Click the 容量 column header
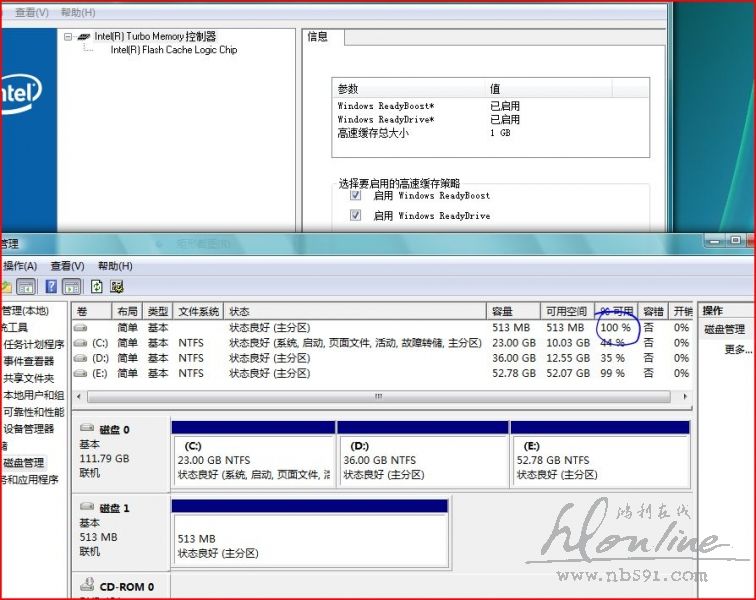This screenshot has width=756, height=600. click(501, 311)
